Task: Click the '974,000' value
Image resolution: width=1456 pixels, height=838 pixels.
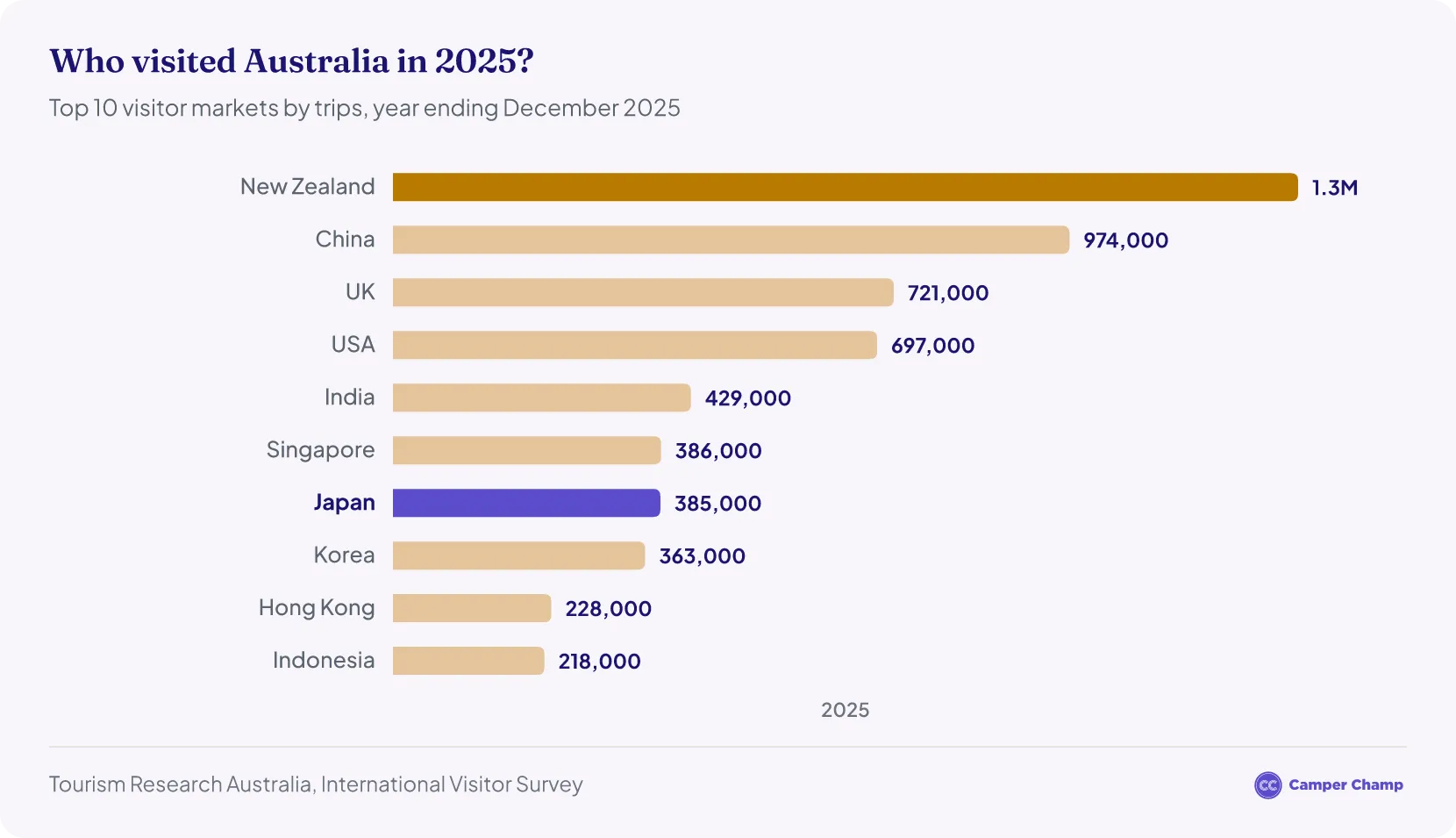Action: 1126,240
